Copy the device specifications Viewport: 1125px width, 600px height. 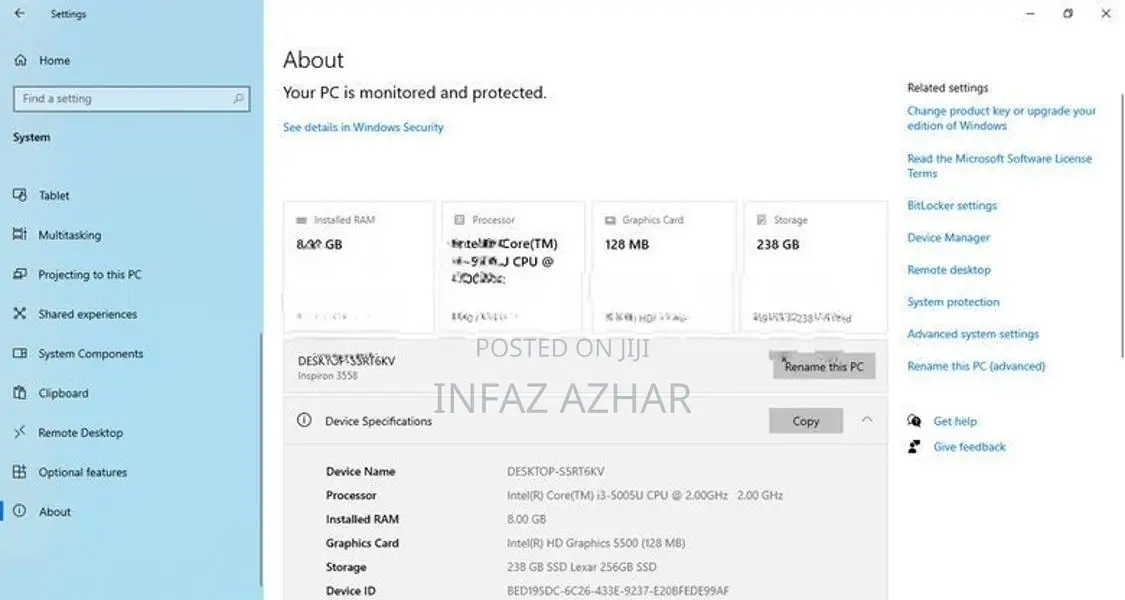click(806, 421)
